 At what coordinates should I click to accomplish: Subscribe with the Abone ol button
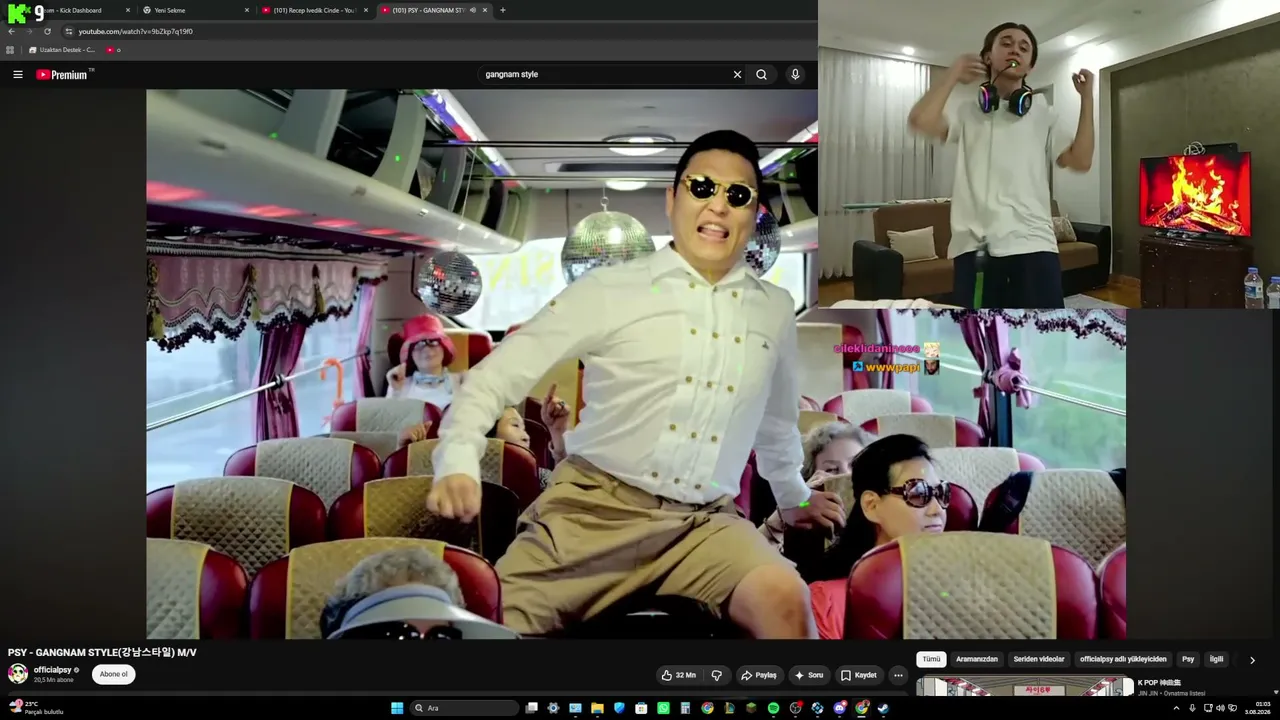click(x=114, y=674)
